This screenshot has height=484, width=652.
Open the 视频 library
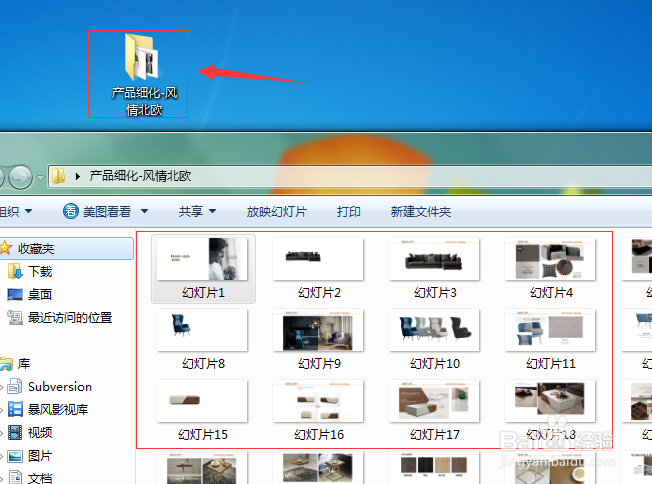click(x=40, y=432)
